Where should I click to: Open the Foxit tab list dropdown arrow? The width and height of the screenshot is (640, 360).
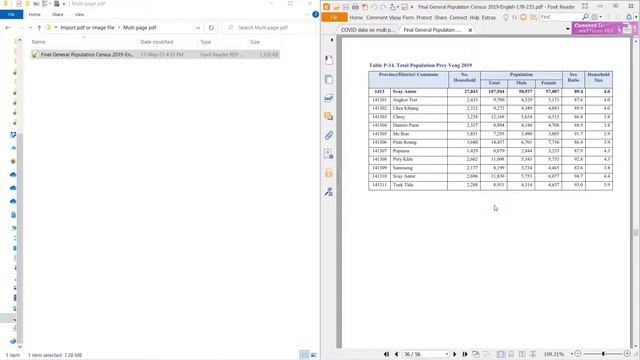point(568,29)
